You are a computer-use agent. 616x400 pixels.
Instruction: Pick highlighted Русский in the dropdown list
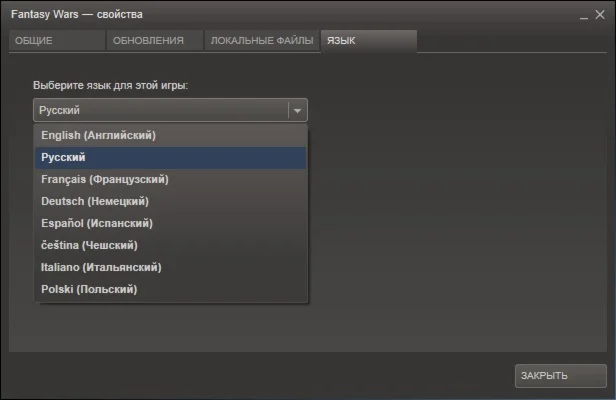click(170, 158)
